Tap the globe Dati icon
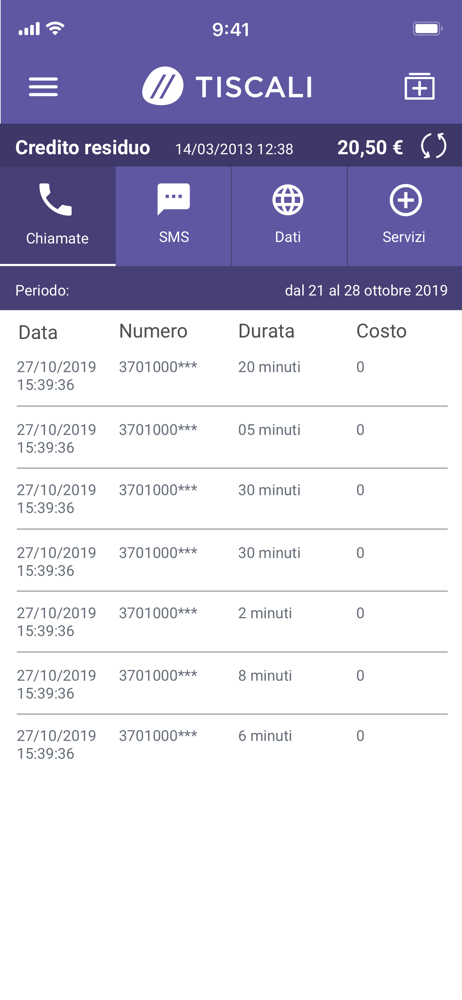The width and height of the screenshot is (462, 1000). tap(288, 200)
